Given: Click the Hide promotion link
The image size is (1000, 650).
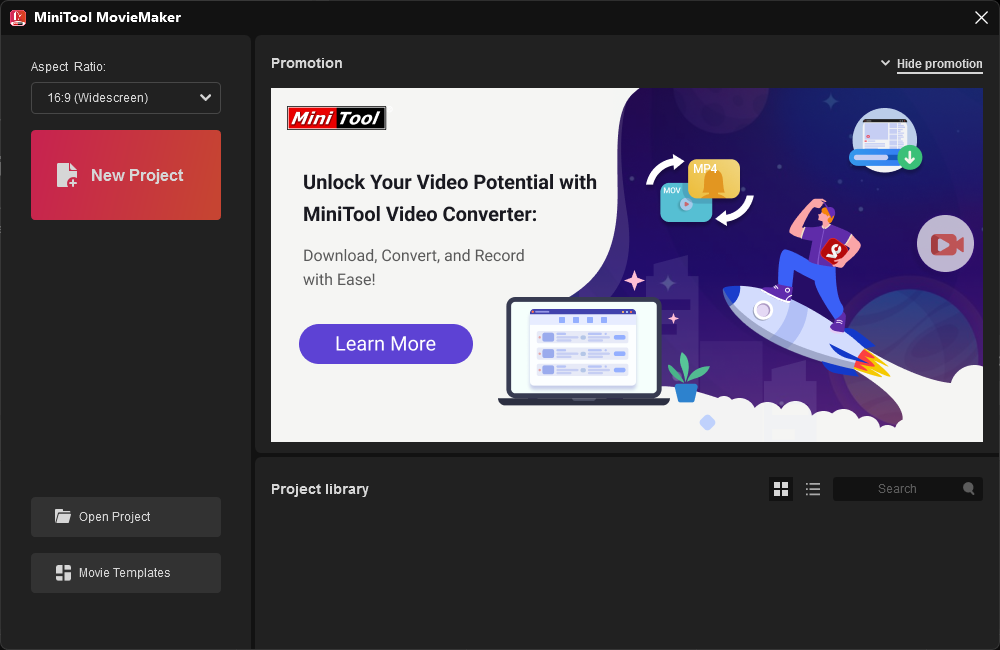Looking at the screenshot, I should (x=939, y=64).
